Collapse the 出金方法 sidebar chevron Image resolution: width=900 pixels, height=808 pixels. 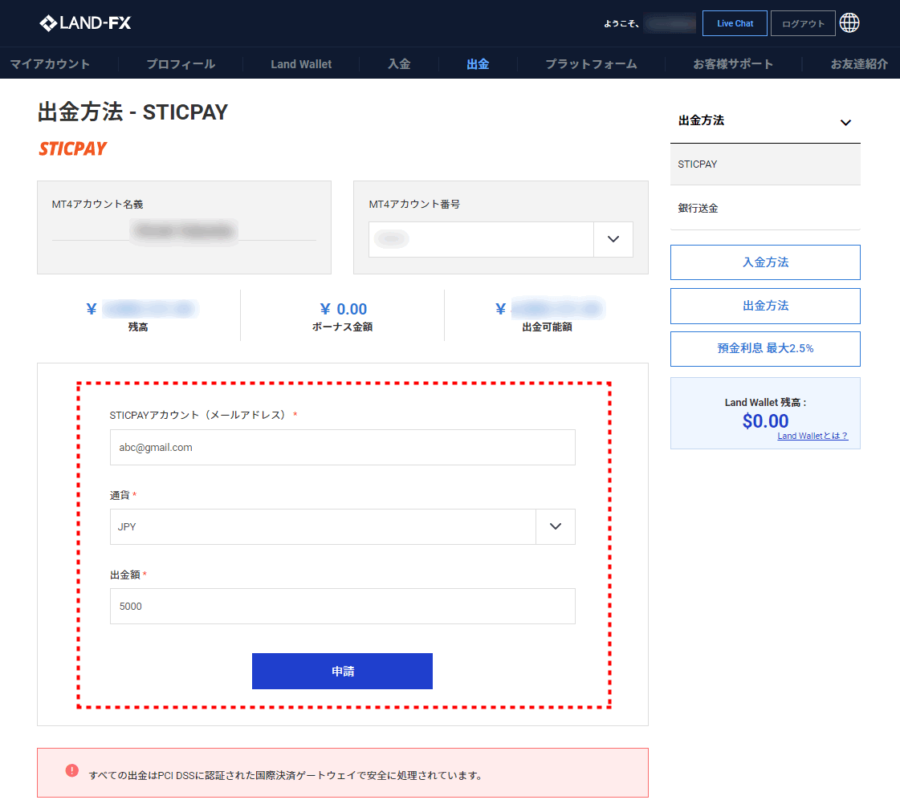[x=845, y=122]
